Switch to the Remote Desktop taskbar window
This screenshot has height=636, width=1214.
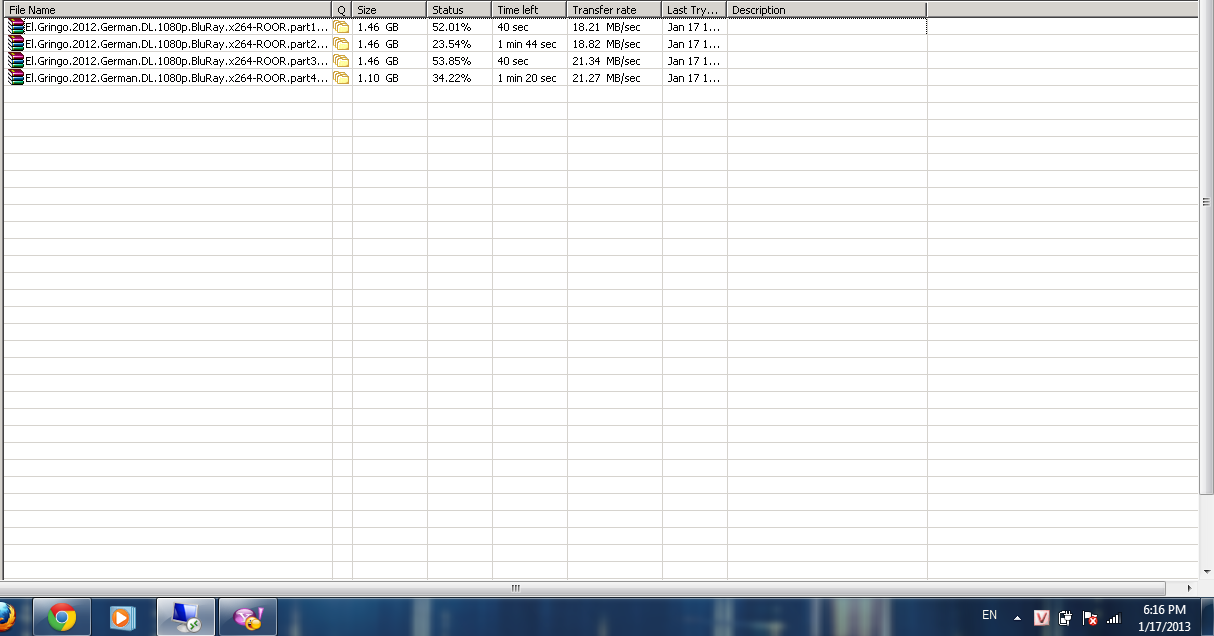(x=186, y=617)
